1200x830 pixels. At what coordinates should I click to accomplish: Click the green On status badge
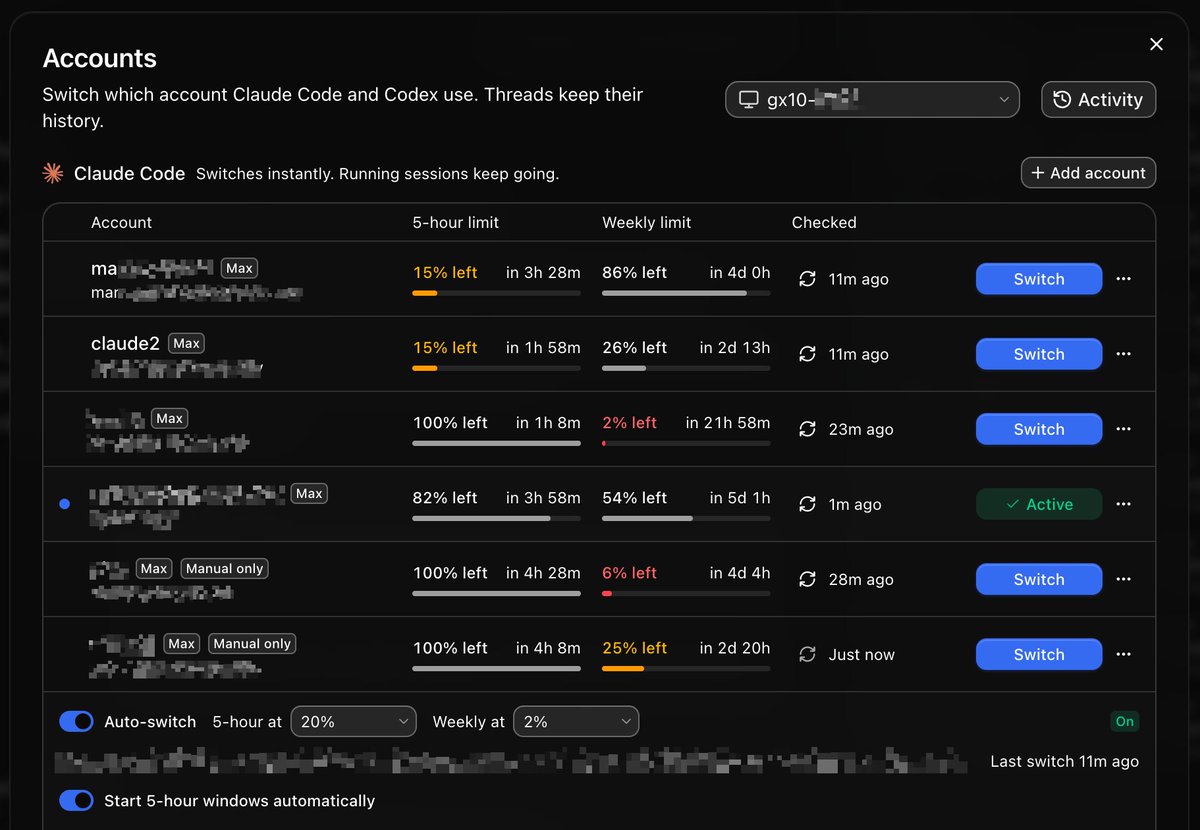pyautogui.click(x=1125, y=721)
